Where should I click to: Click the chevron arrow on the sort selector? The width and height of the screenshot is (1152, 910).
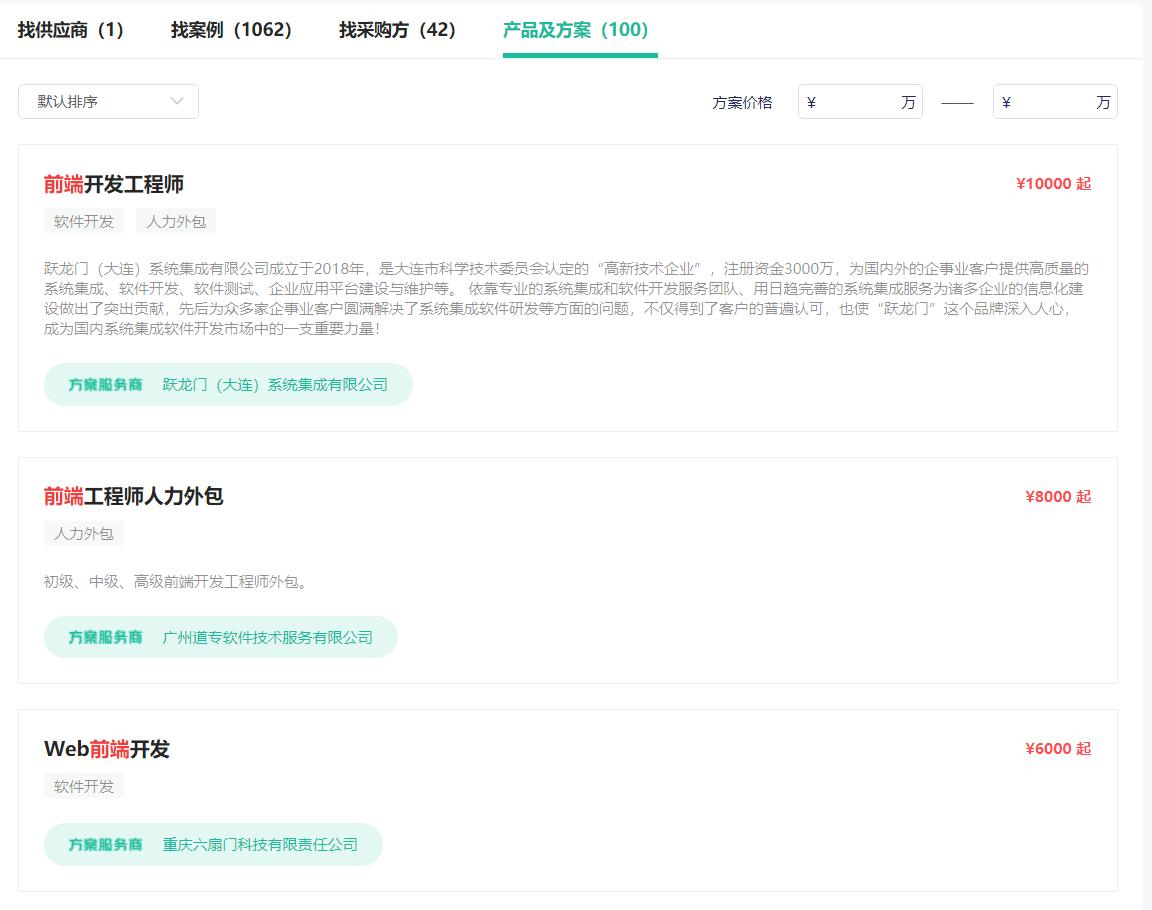176,101
